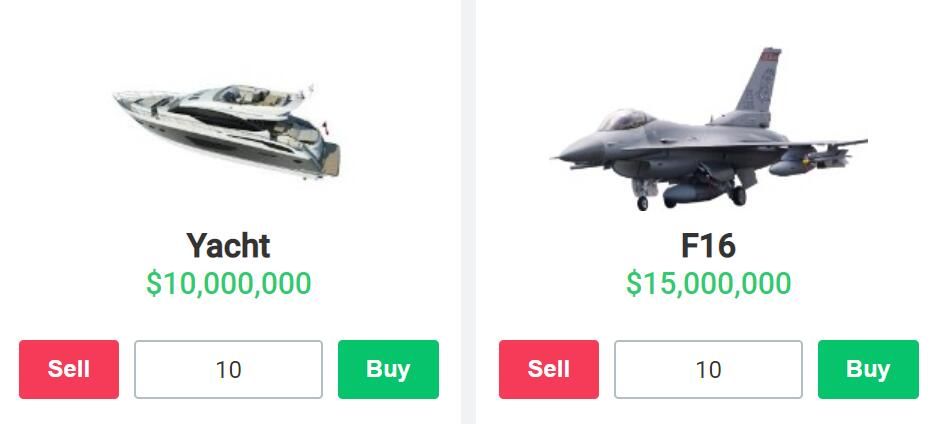Click the yacht's bow tip
Screen dimensions: 935x424
(x=119, y=96)
